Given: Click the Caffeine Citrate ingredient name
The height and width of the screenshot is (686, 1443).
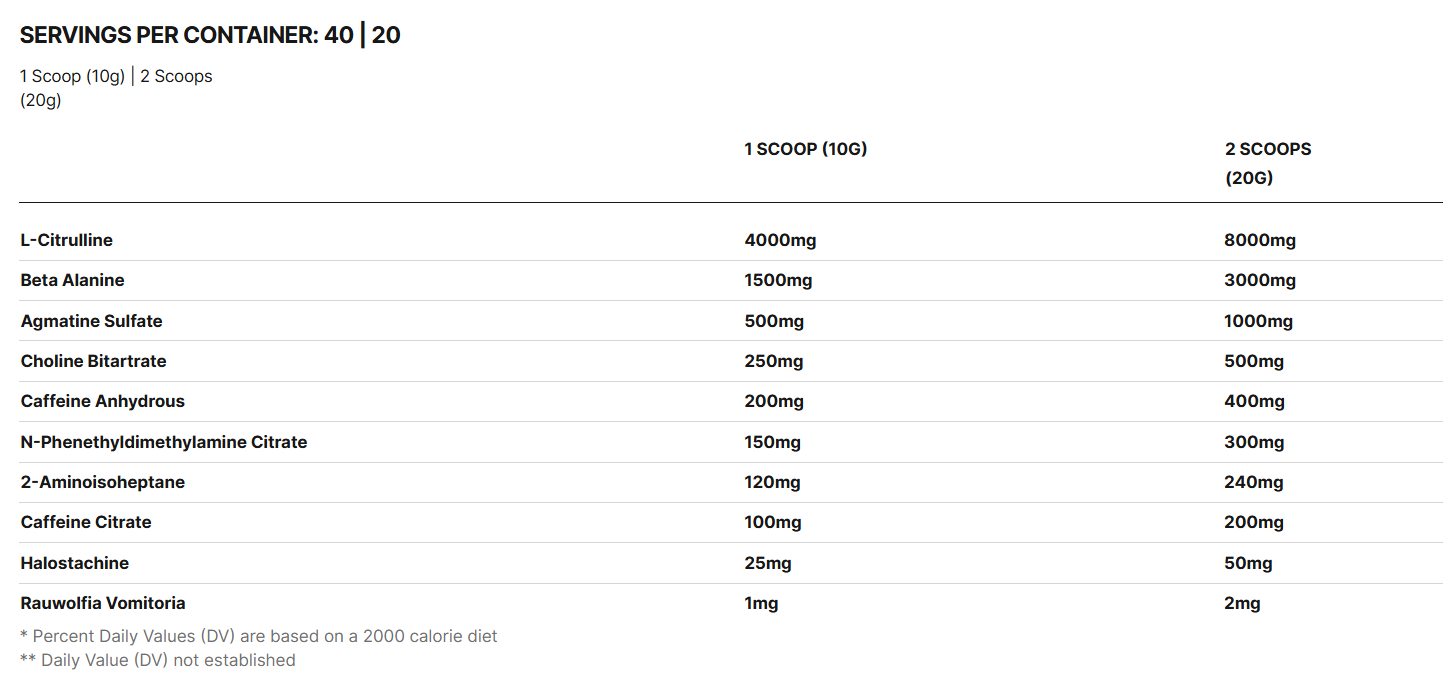Looking at the screenshot, I should pos(86,522).
